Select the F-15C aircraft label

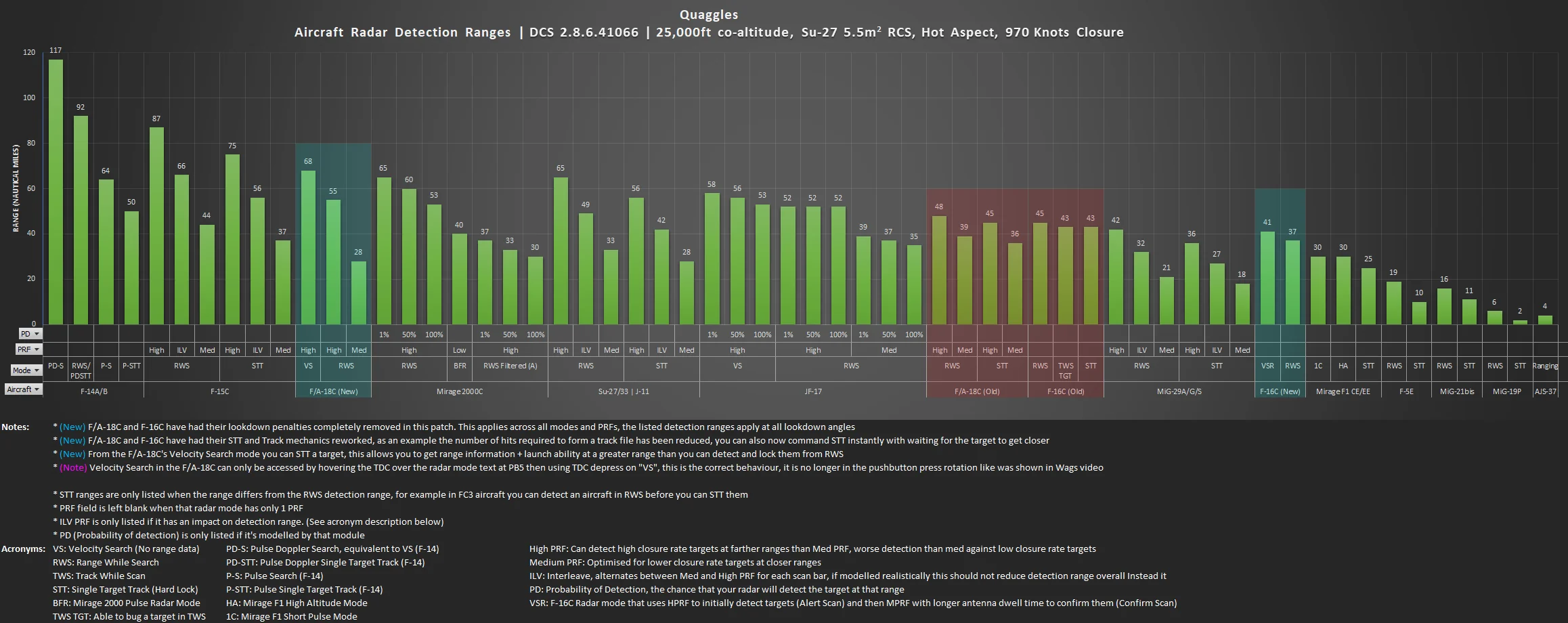(x=219, y=391)
